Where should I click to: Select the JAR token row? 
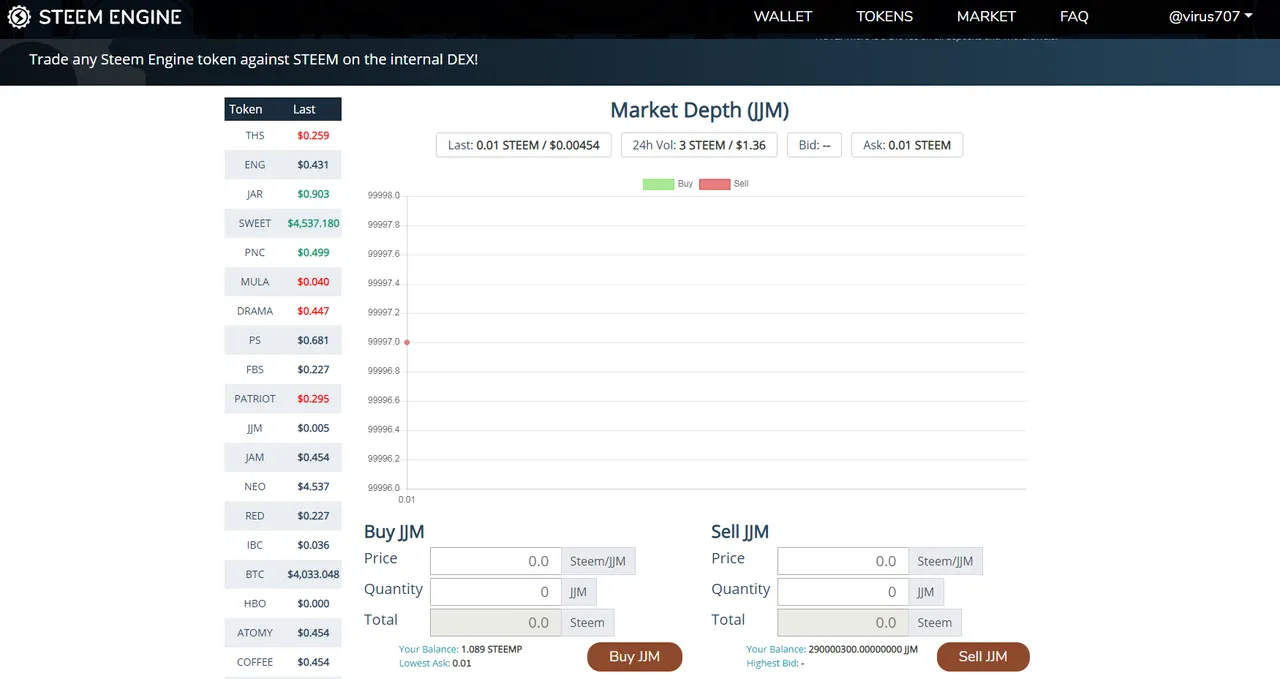tap(283, 194)
